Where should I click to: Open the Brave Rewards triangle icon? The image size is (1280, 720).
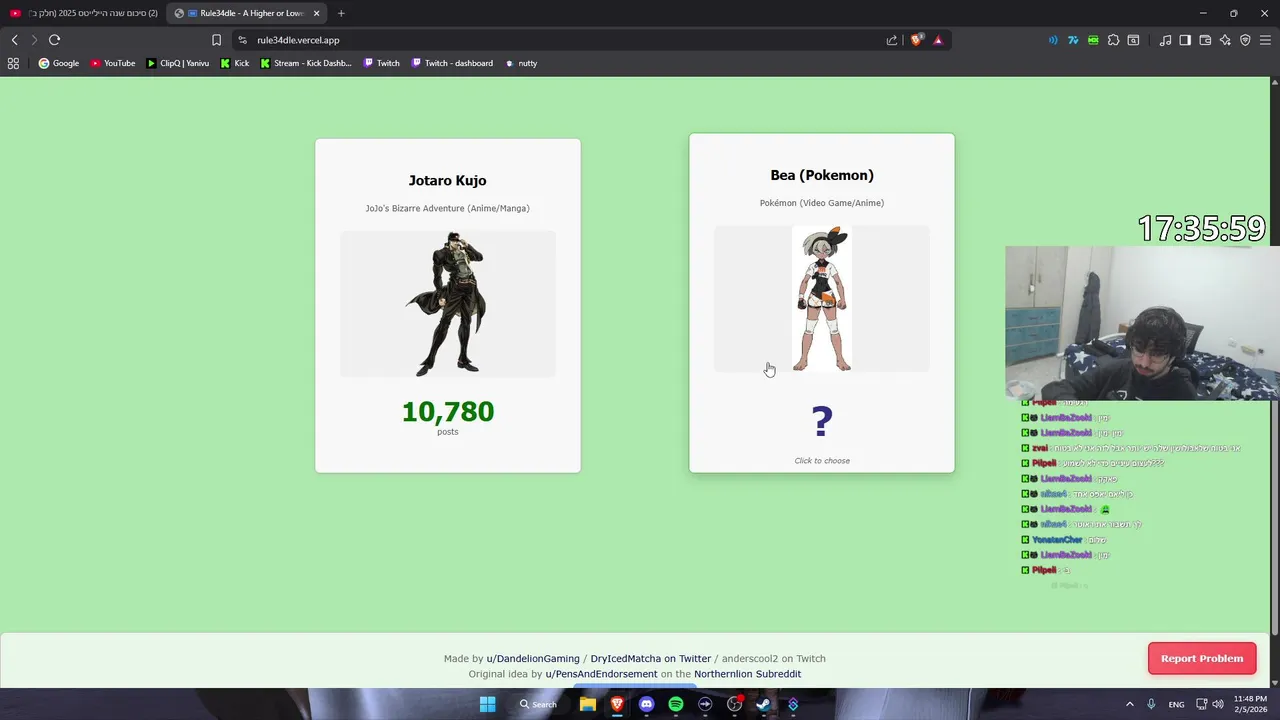point(938,40)
